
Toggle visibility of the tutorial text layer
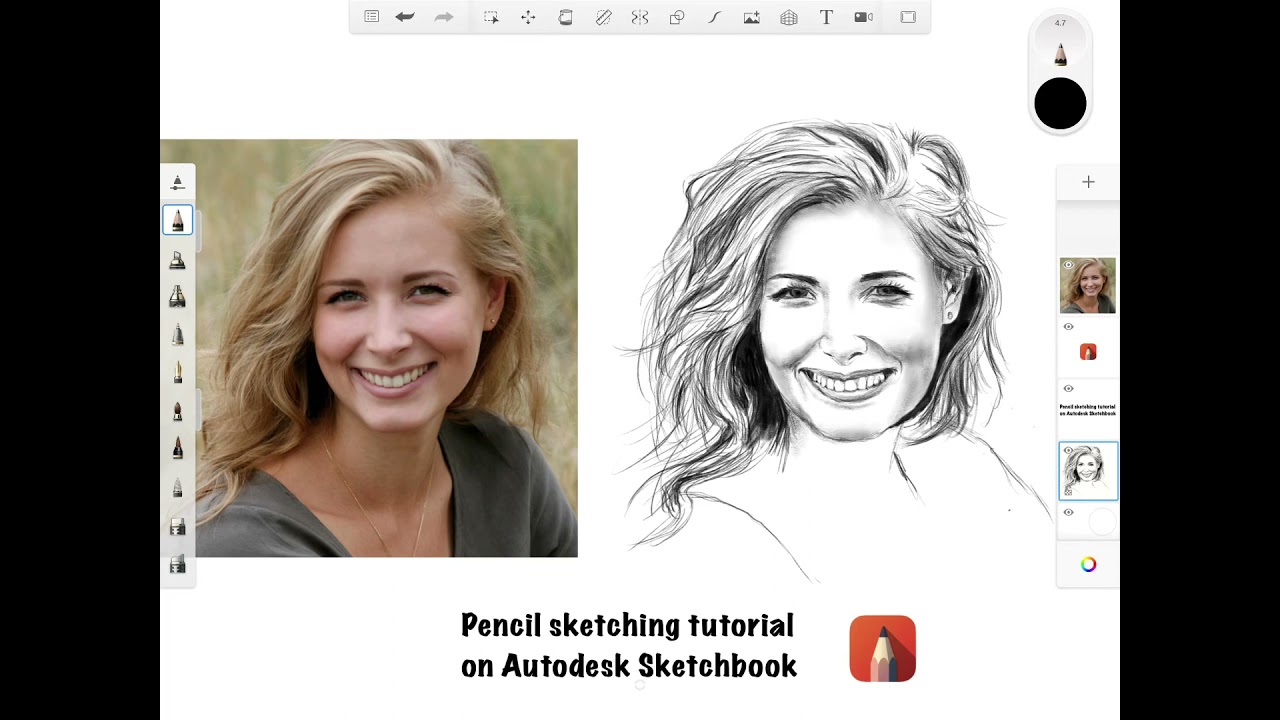(1068, 389)
